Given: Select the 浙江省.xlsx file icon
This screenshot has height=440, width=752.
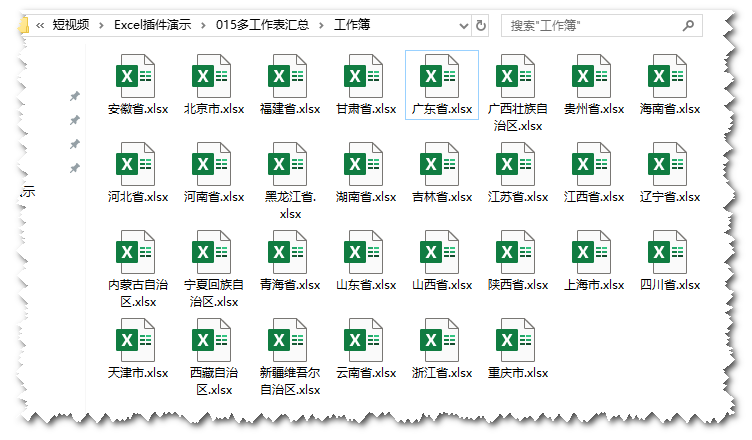Looking at the screenshot, I should [439, 340].
